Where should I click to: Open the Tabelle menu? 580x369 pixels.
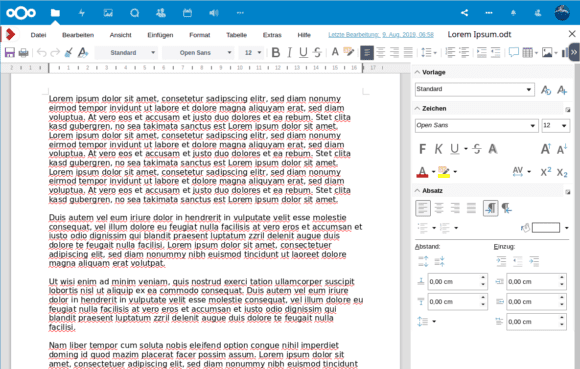(x=237, y=35)
